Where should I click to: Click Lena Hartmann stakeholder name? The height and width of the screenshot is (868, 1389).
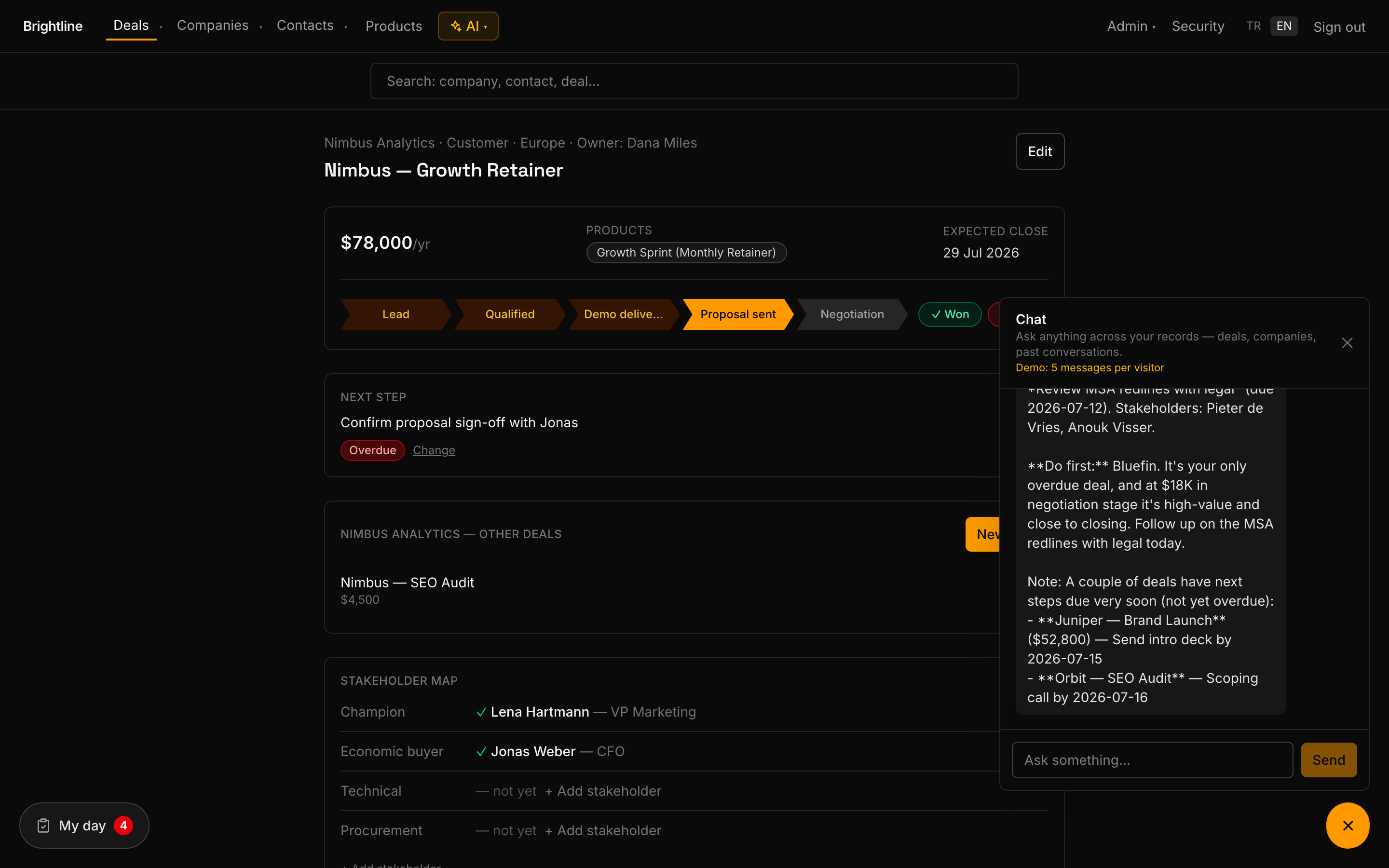[540, 712]
